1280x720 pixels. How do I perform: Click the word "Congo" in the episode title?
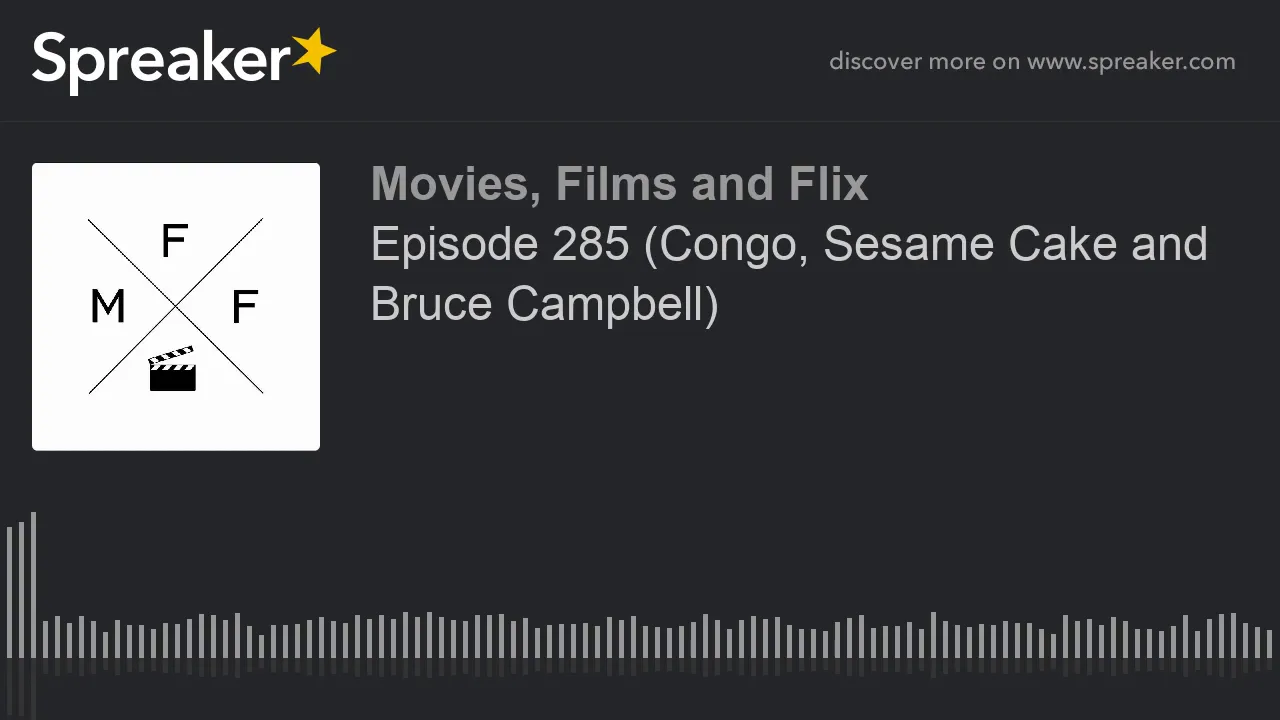732,246
